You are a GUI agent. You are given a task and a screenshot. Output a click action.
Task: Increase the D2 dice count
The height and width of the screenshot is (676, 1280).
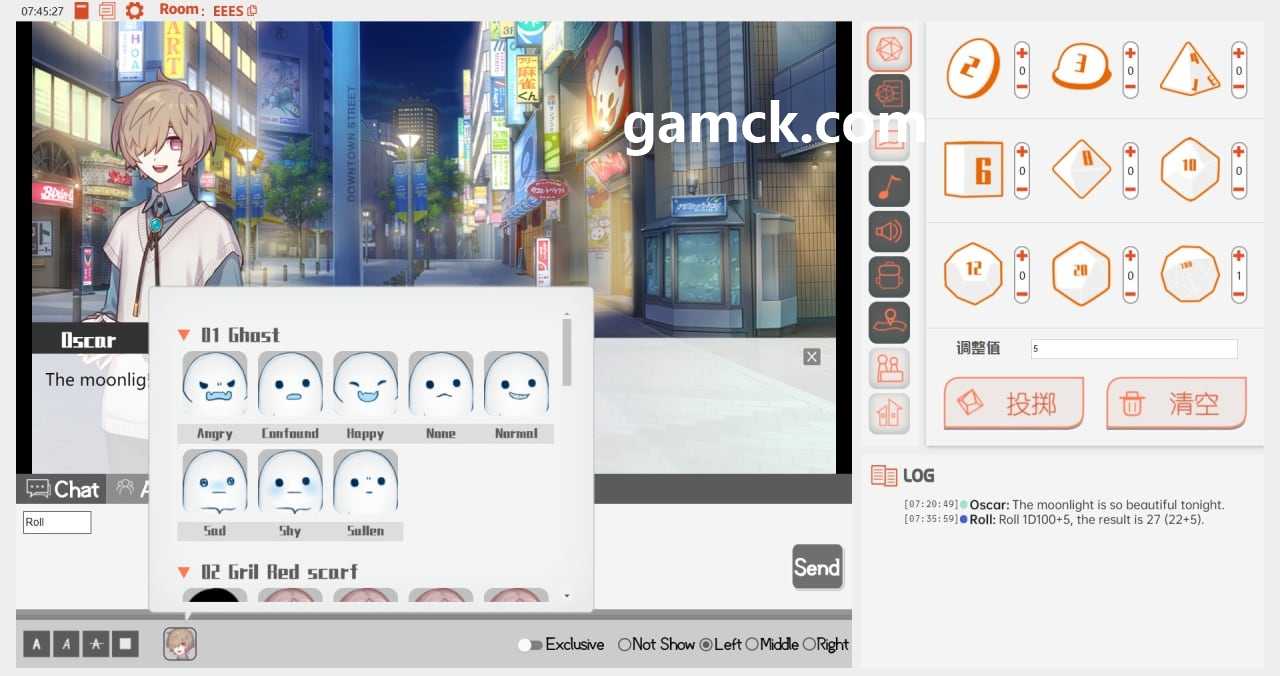[1022, 51]
